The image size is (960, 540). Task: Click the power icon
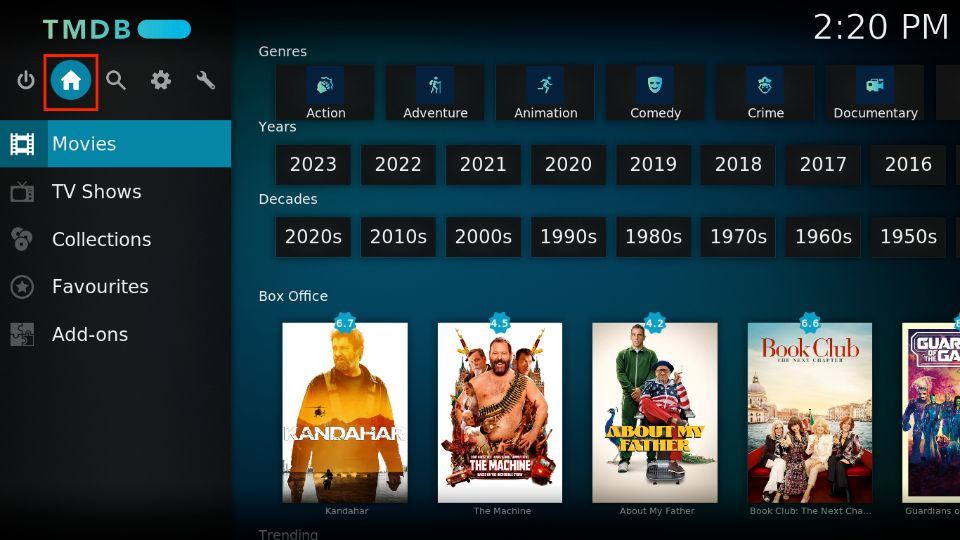[x=26, y=80]
